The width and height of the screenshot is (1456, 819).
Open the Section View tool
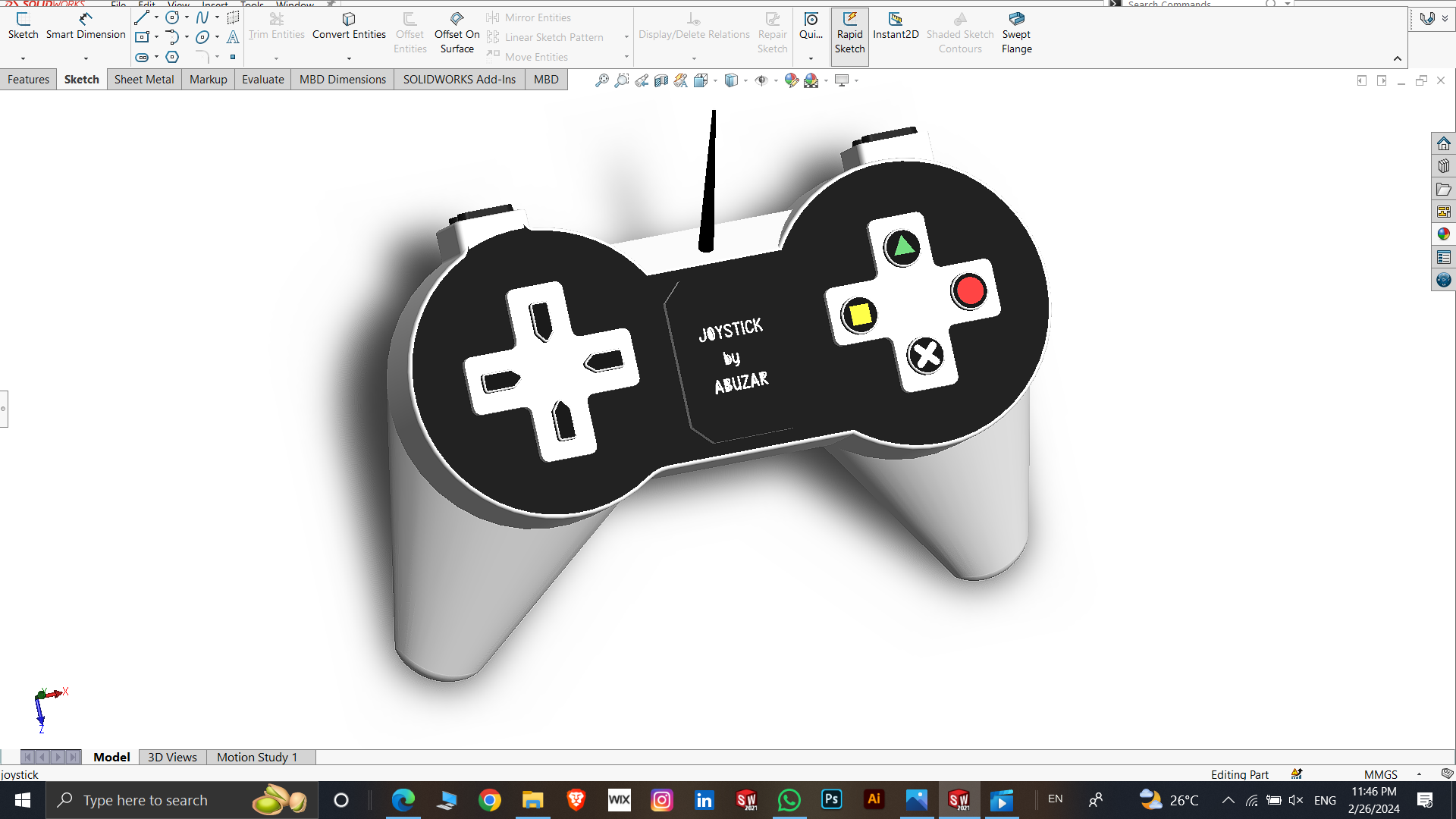click(x=661, y=80)
